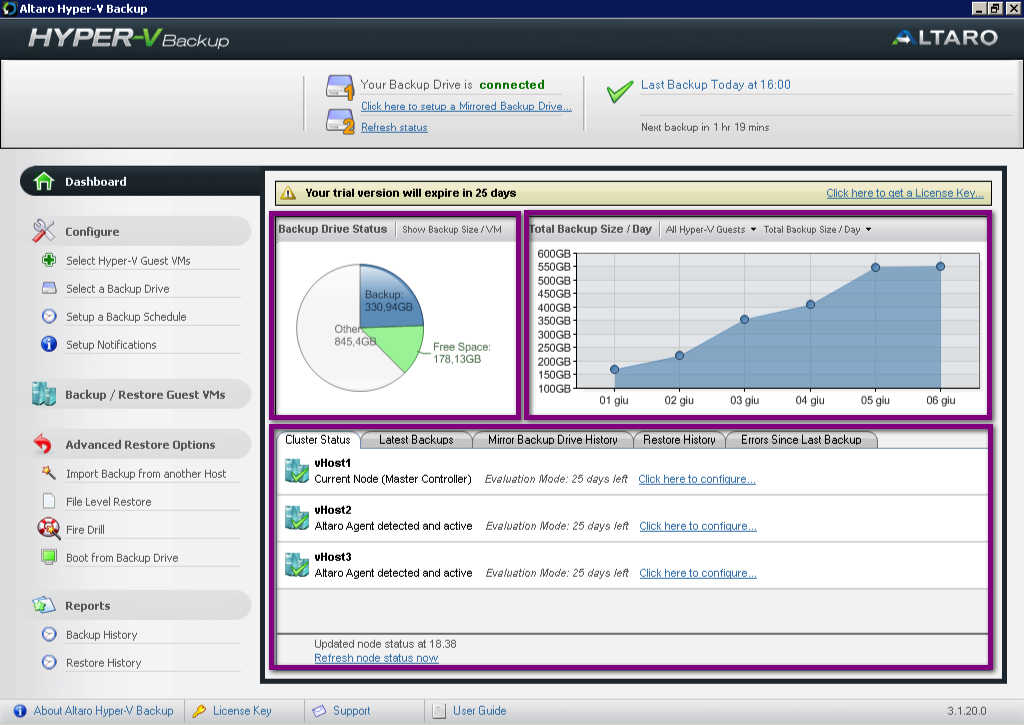Click the vHost2 node status icon

[297, 518]
